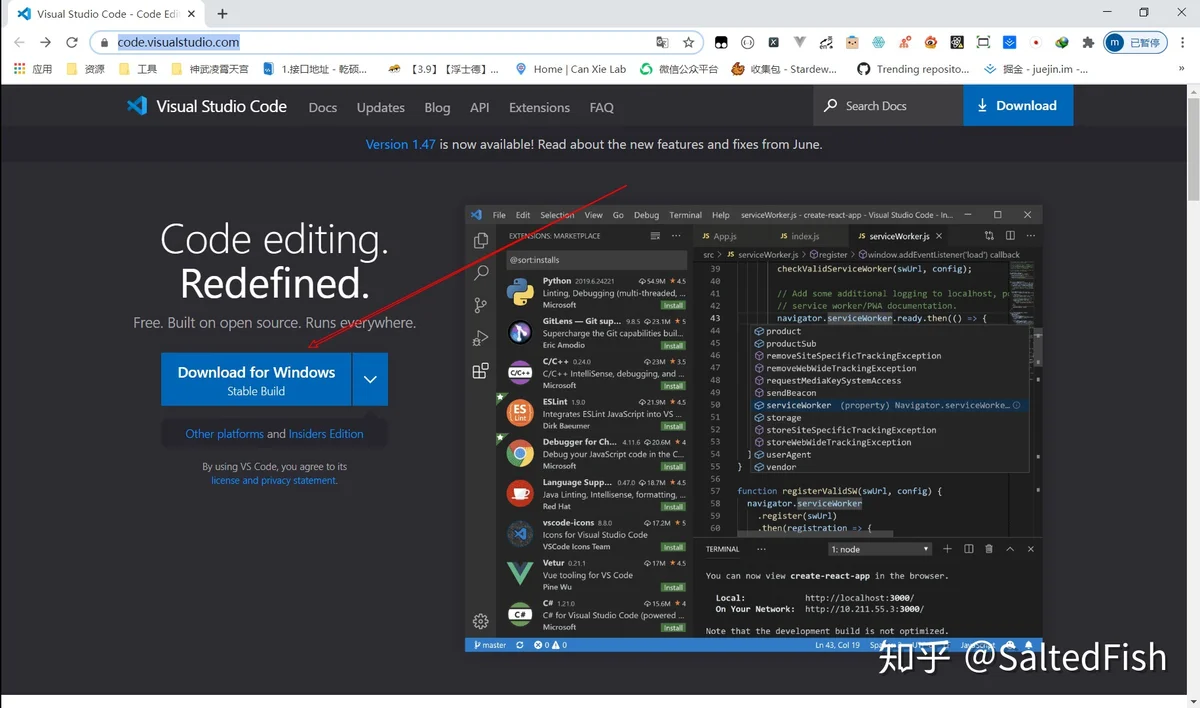Switch to the Visual Studio Code browser tab

[x=107, y=14]
